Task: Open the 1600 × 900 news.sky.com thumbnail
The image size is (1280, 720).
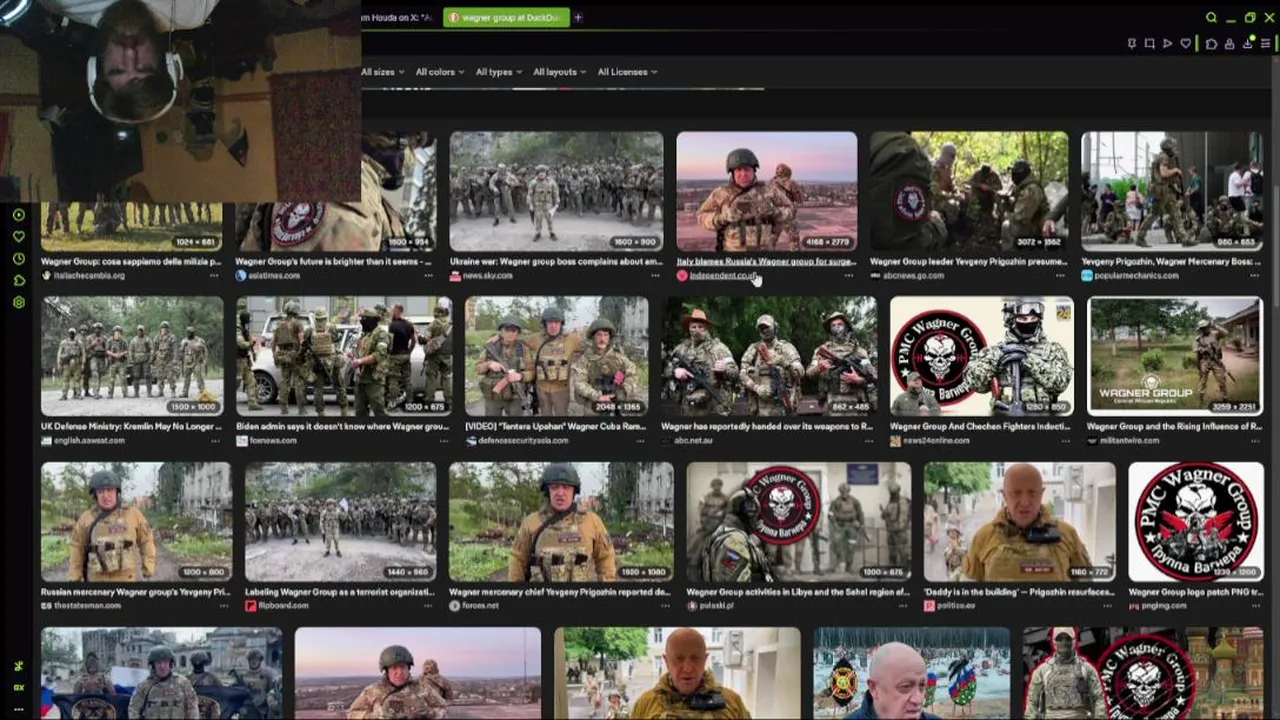Action: point(556,191)
